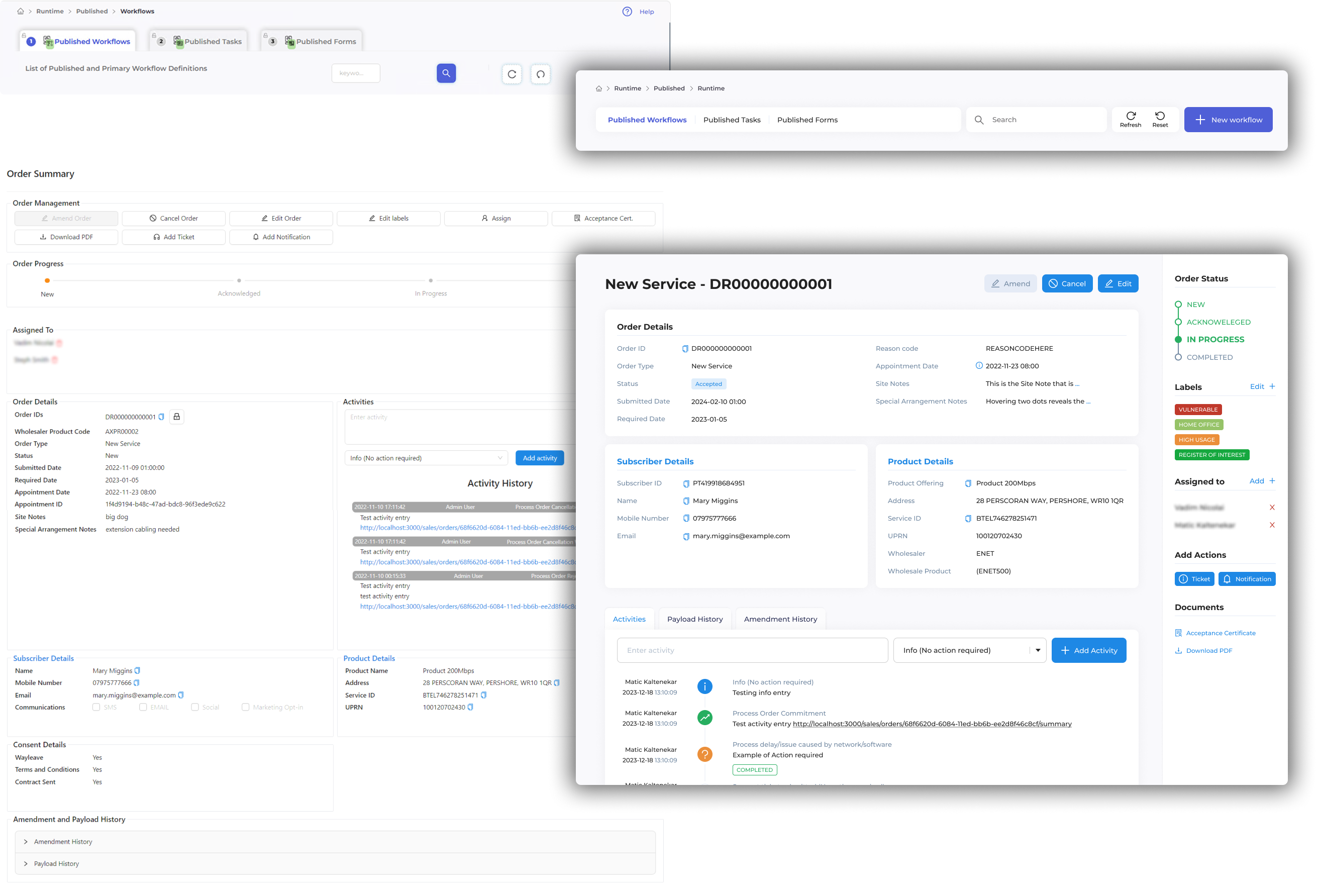The width and height of the screenshot is (1318, 896).
Task: Switch to Payload History tab
Action: click(695, 619)
